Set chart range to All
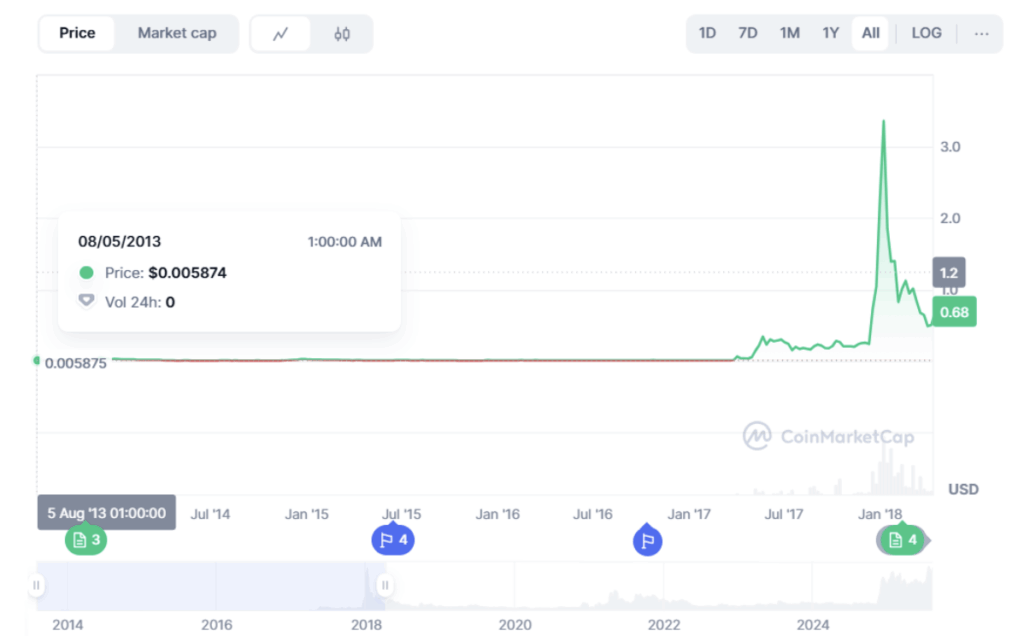This screenshot has width=1024, height=636. [871, 33]
